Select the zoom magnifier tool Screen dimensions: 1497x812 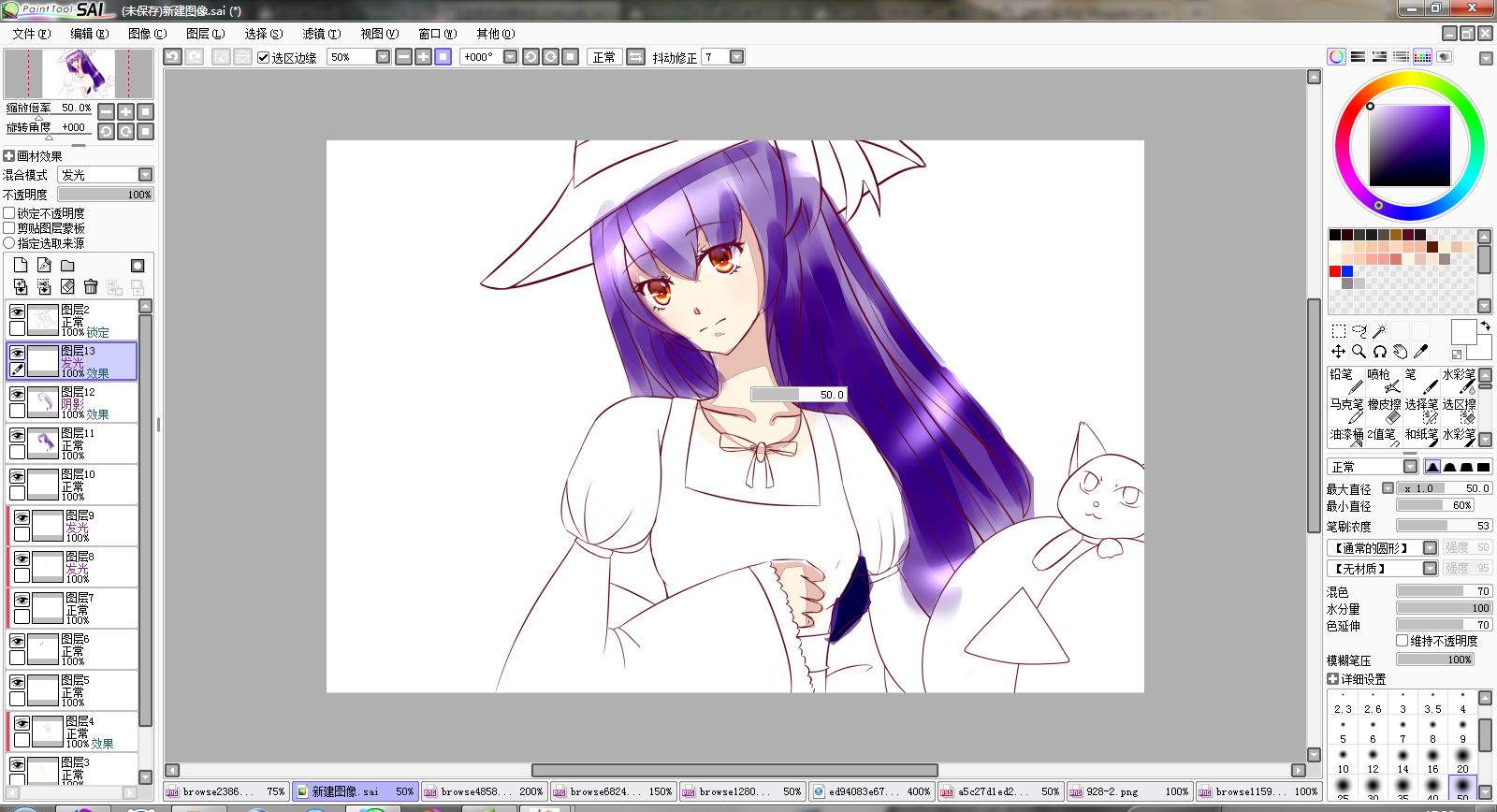click(1359, 352)
